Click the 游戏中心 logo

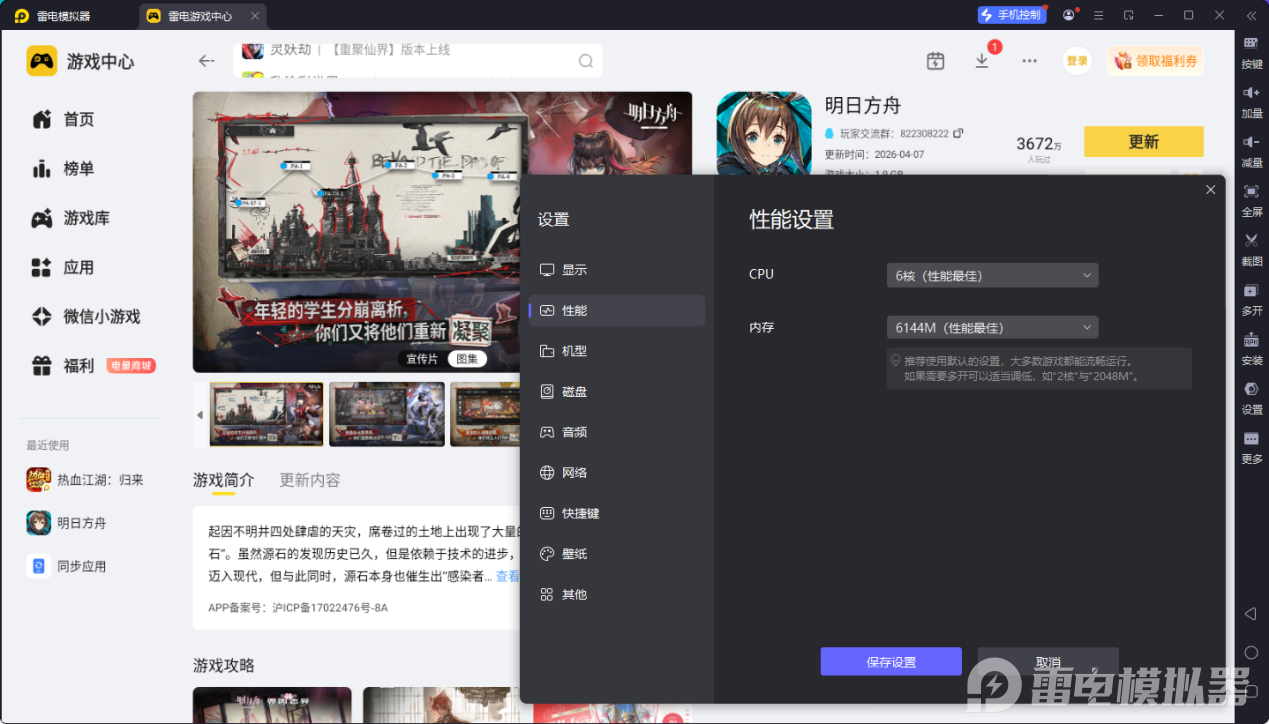pyautogui.click(x=80, y=61)
